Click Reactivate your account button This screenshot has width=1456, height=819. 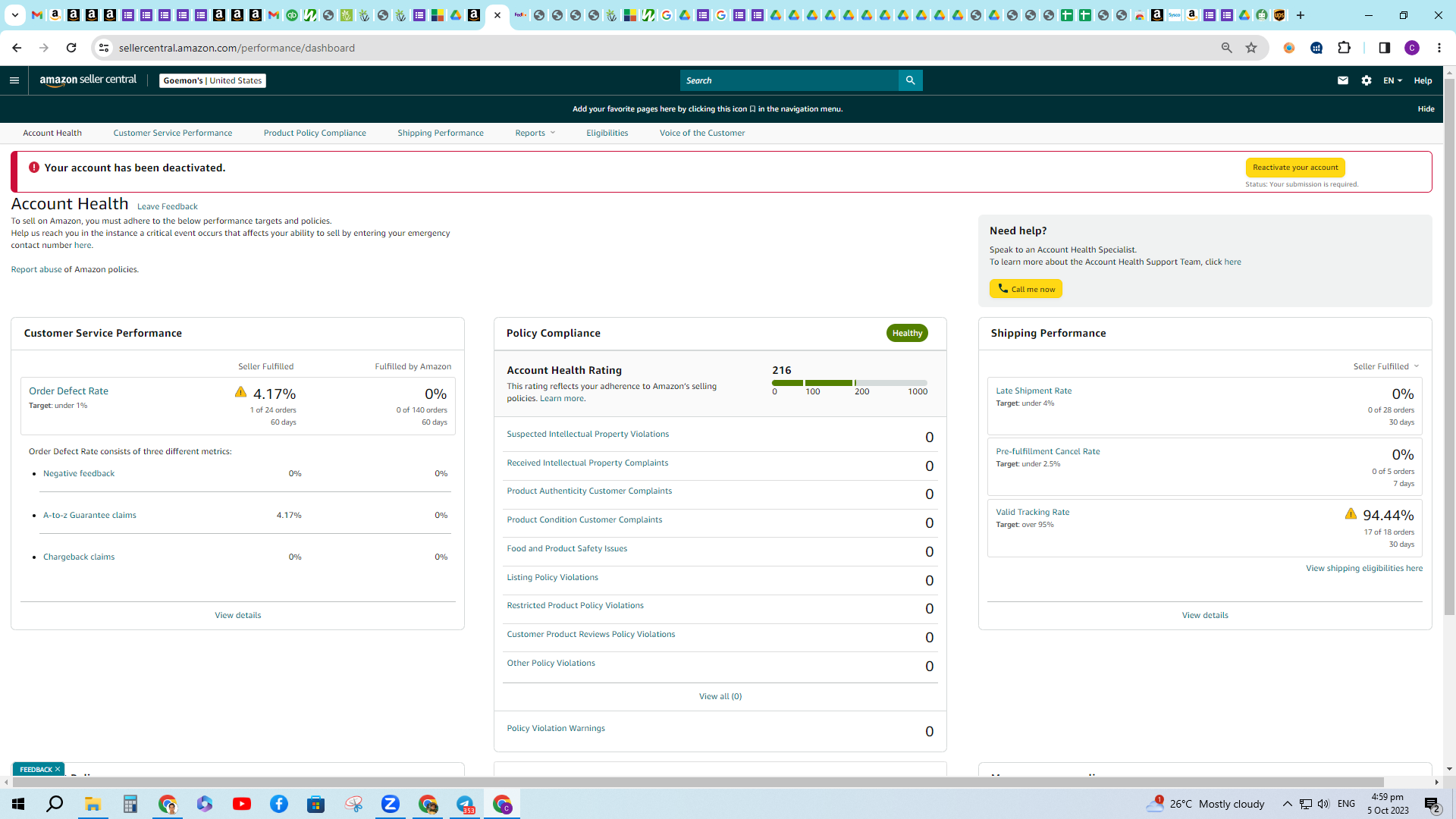(1295, 168)
